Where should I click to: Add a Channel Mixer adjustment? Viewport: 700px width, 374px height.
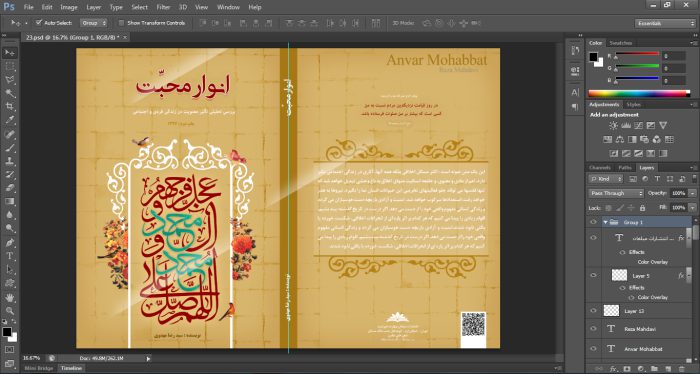pos(657,140)
